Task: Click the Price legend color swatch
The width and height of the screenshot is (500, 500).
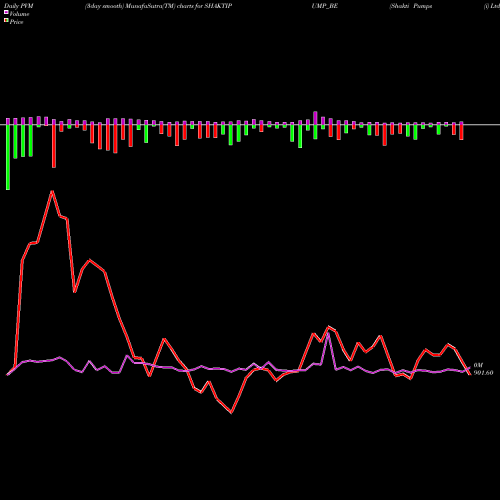Action: click(x=6, y=21)
